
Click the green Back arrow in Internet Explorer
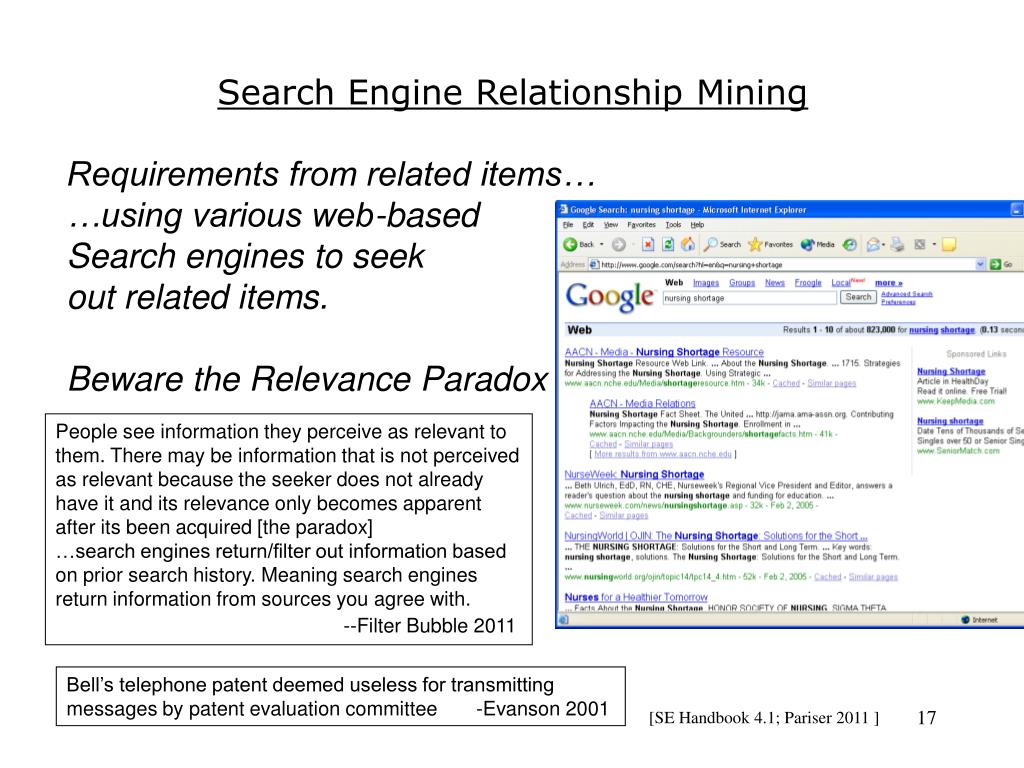point(570,244)
